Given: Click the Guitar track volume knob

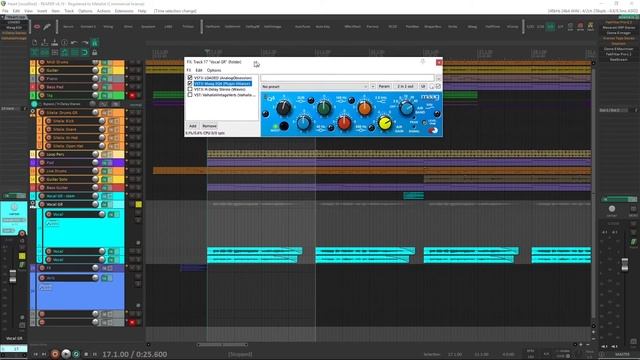Looking at the screenshot, I should point(96,70).
